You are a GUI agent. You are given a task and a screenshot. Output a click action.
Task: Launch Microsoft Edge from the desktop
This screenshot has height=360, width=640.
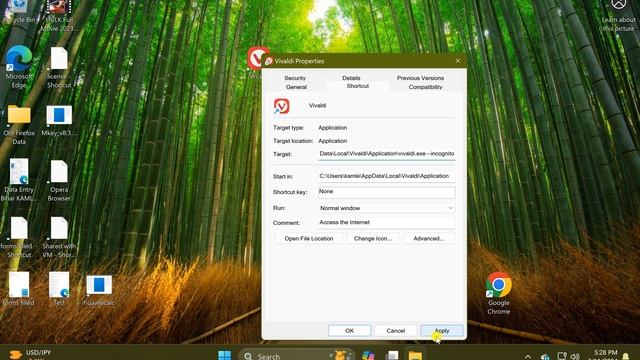tap(19, 67)
